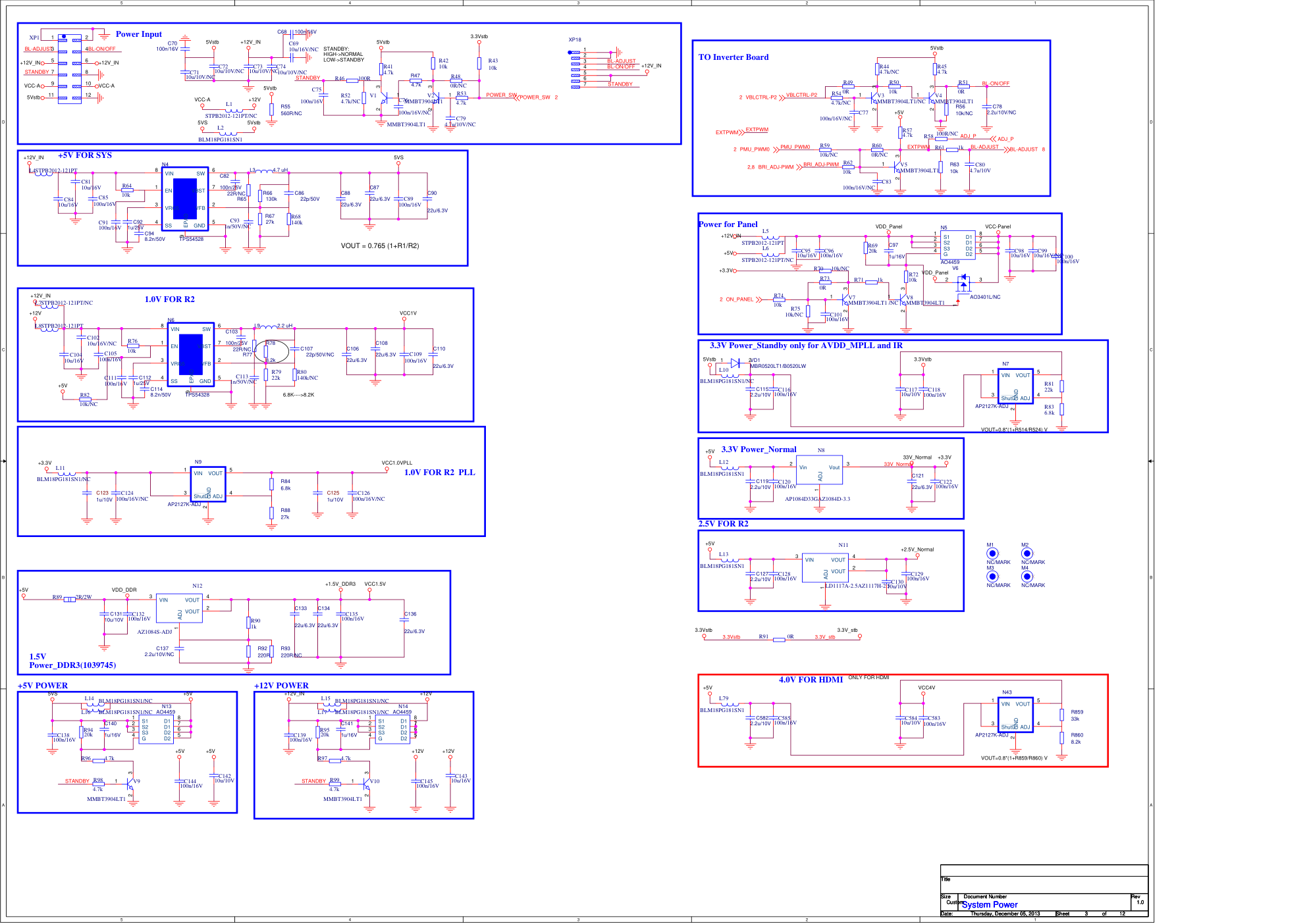Click the '1.5V Power_DDR3(1039745)' label
The image size is (1307, 924).
[x=72, y=661]
